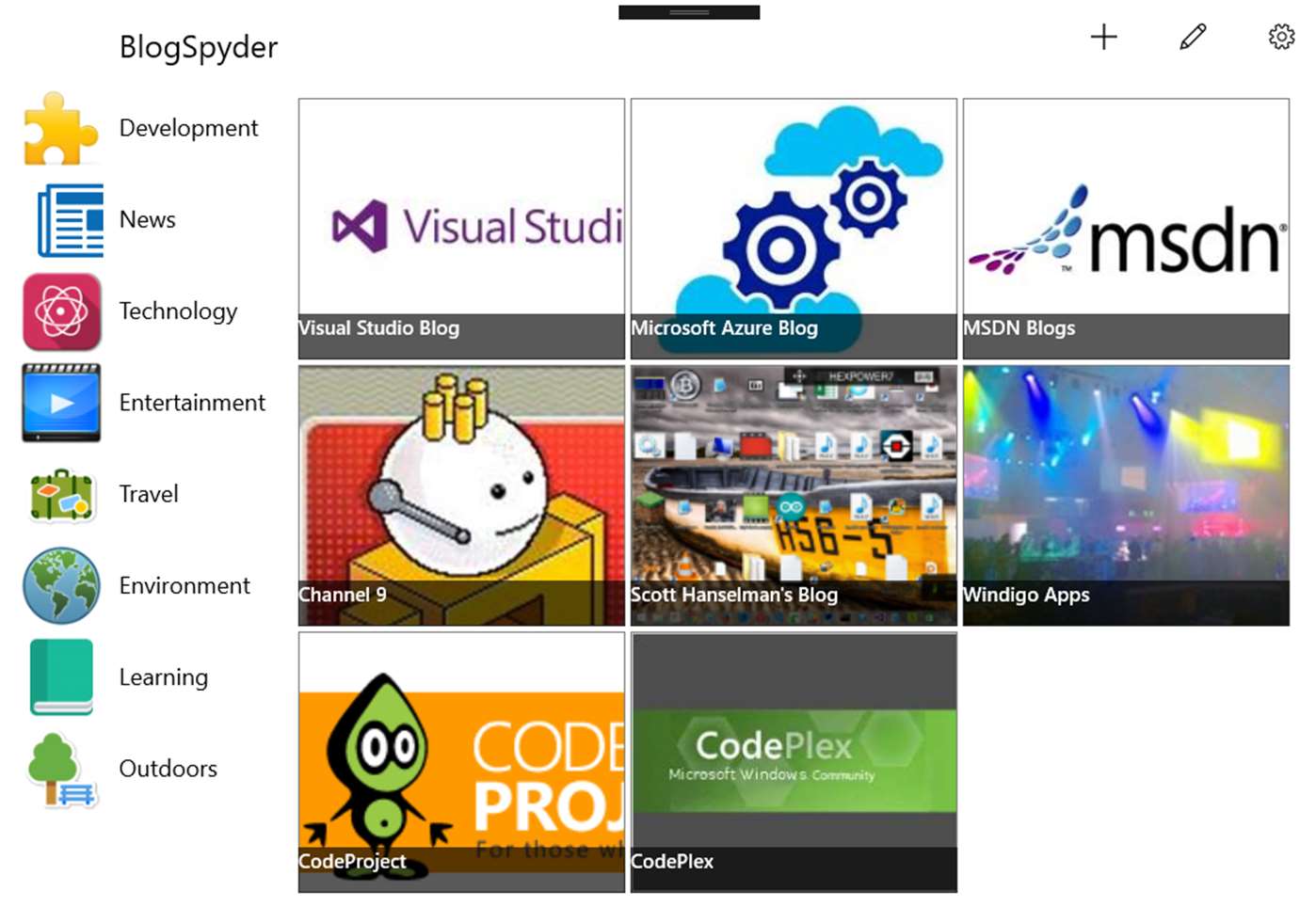
Task: Select the Technology category label
Action: coord(178,311)
